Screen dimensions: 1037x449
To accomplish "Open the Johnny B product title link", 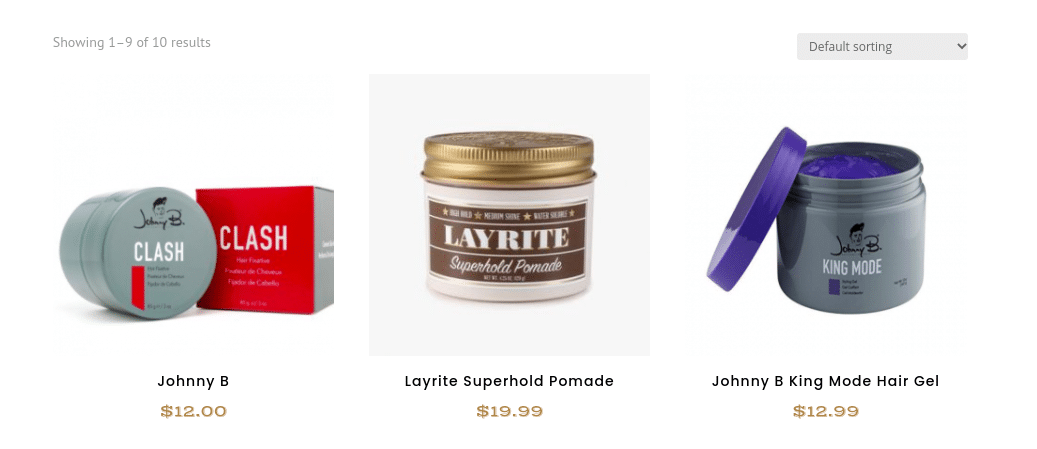I will (193, 381).
